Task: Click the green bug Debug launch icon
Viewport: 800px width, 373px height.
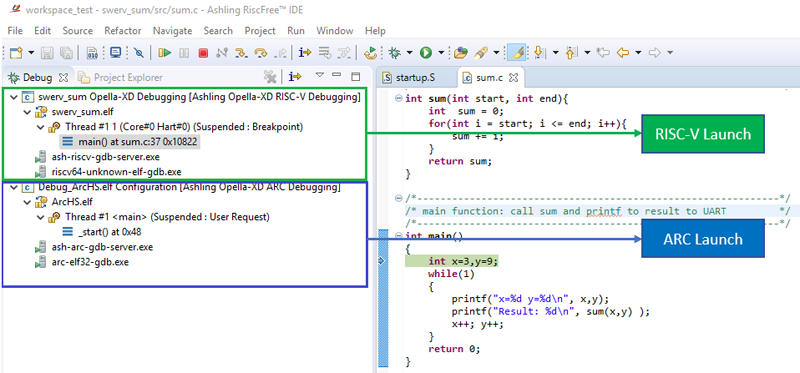Action: (394, 53)
